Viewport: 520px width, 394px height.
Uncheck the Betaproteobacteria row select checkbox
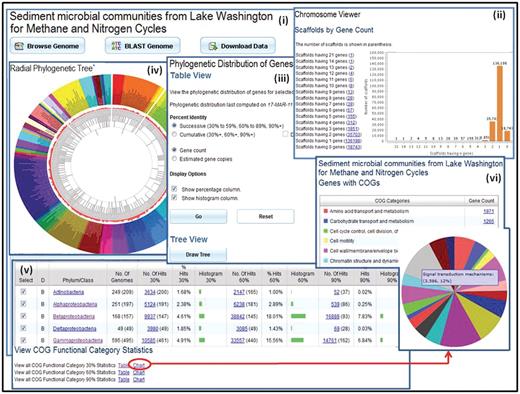pyautogui.click(x=23, y=316)
